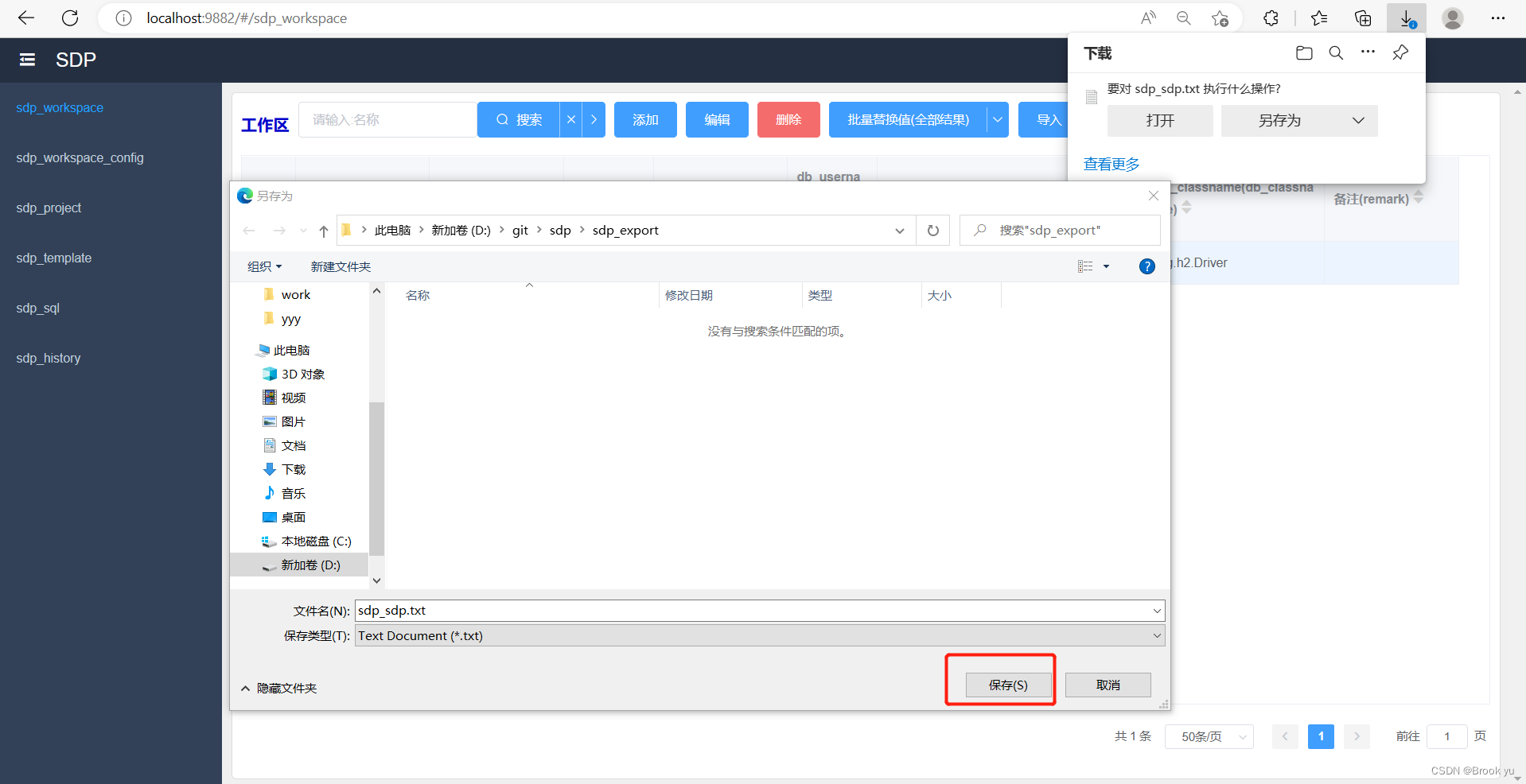1526x784 pixels.
Task: Pin the downloads panel
Action: pyautogui.click(x=1400, y=53)
